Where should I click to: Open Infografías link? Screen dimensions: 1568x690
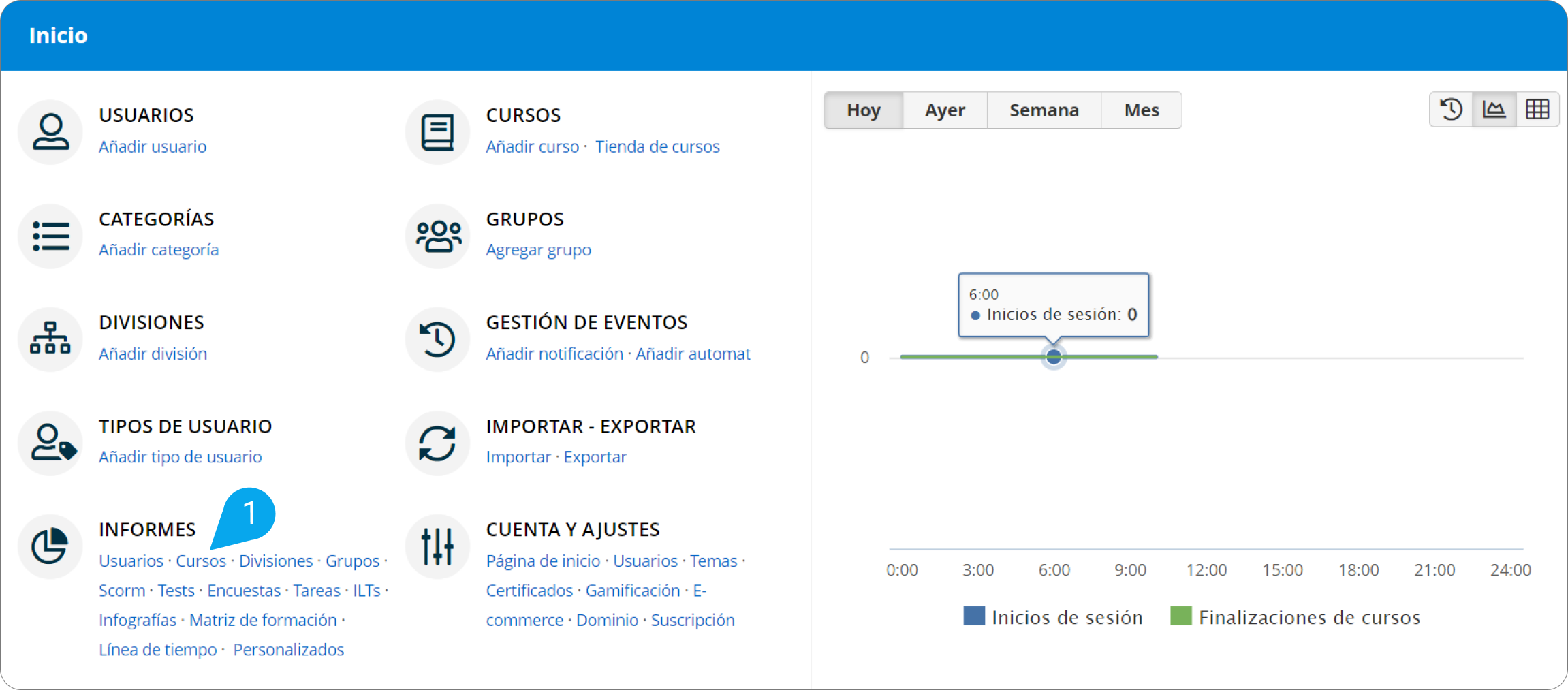click(x=138, y=621)
